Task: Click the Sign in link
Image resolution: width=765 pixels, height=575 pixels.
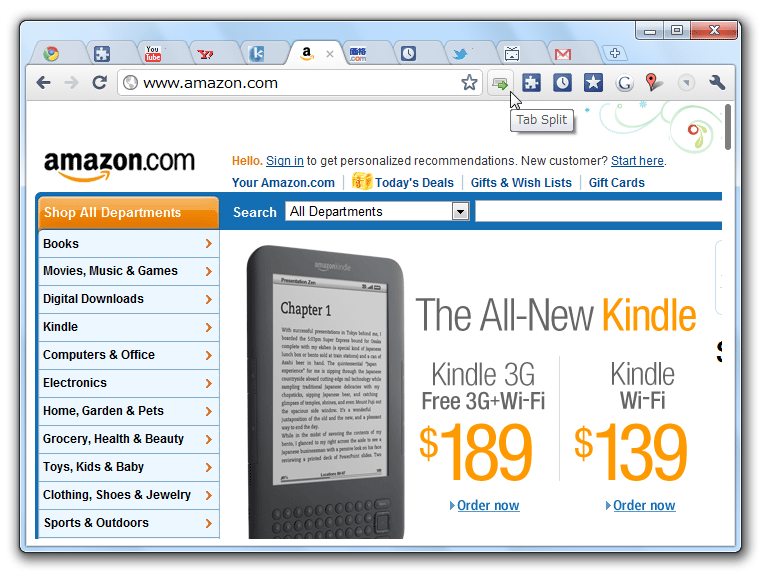Action: pos(285,161)
